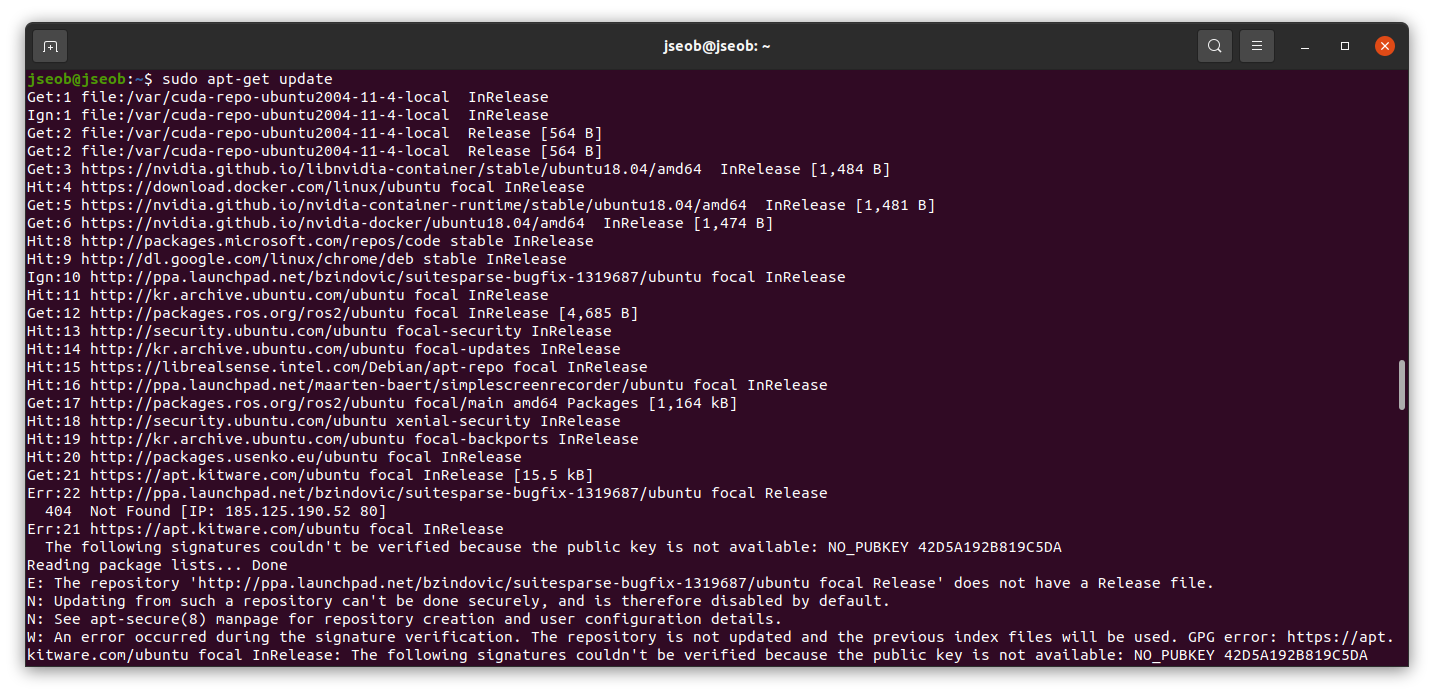Click the E: repository has no Release file line
Viewport: 1434px width, 695px height.
620,583
